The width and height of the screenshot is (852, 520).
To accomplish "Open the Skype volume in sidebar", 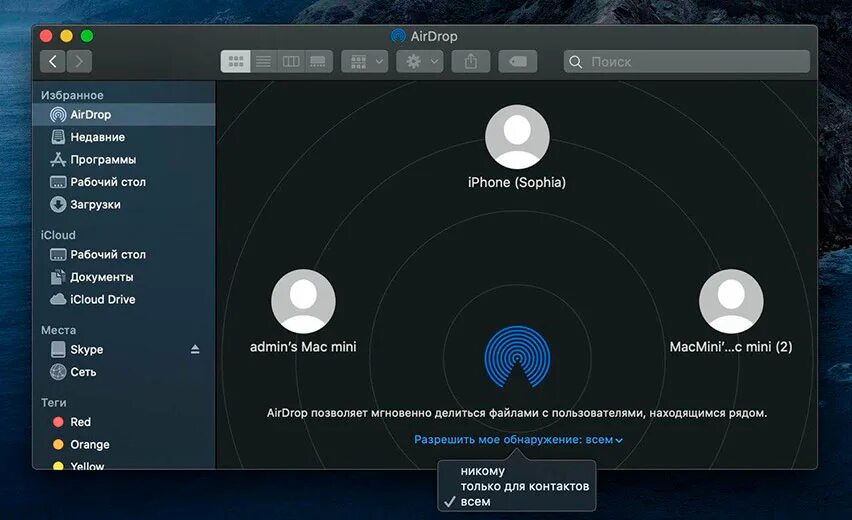I will 124,349.
